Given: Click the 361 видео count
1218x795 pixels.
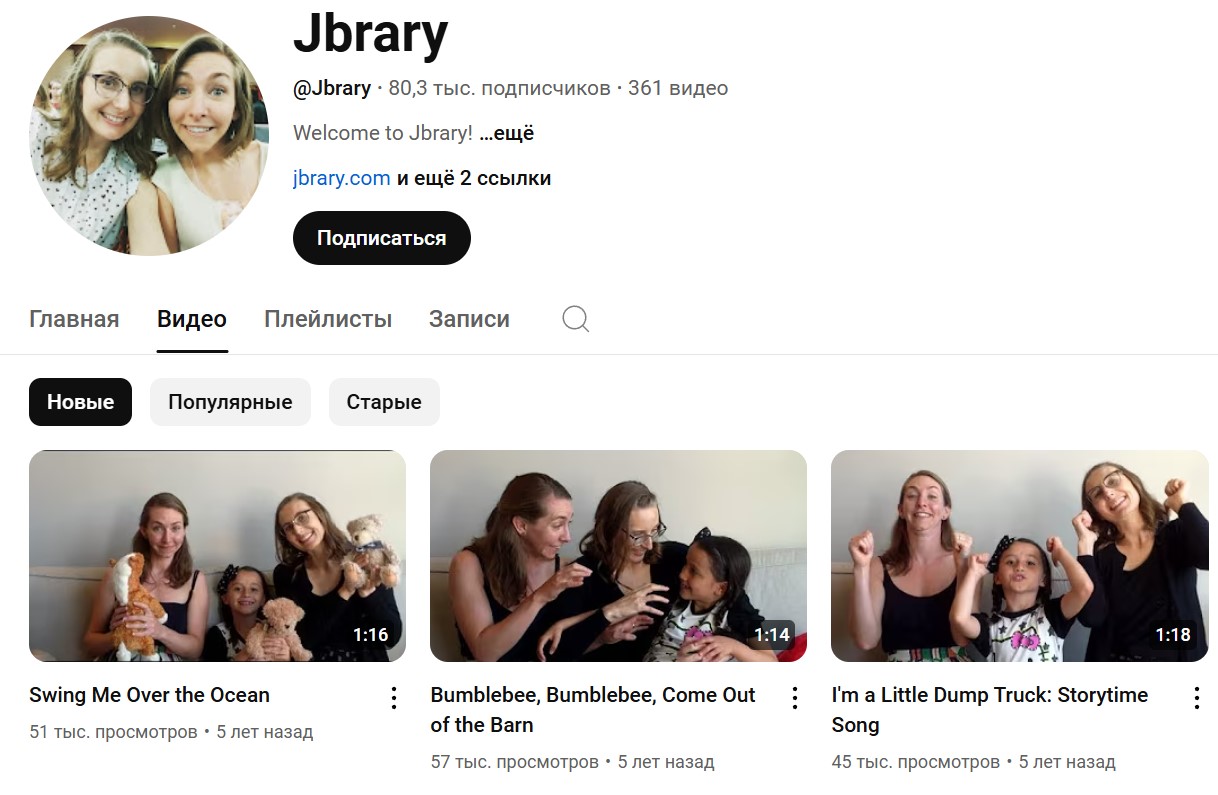Looking at the screenshot, I should click(x=678, y=88).
